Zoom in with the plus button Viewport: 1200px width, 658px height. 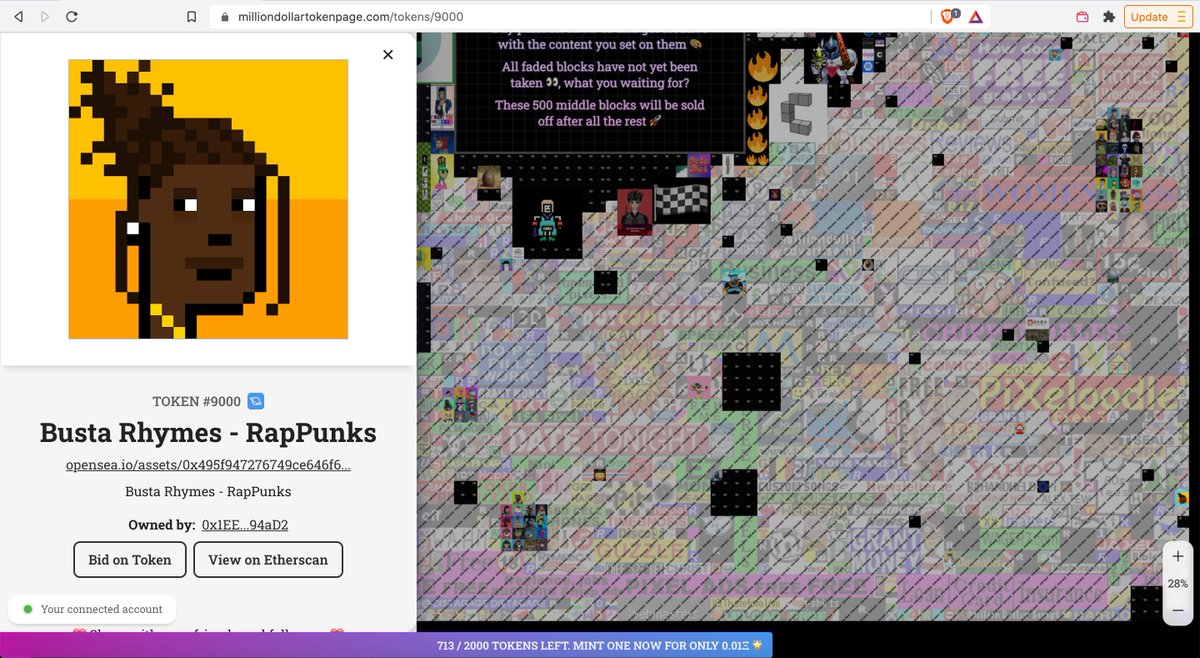1178,557
